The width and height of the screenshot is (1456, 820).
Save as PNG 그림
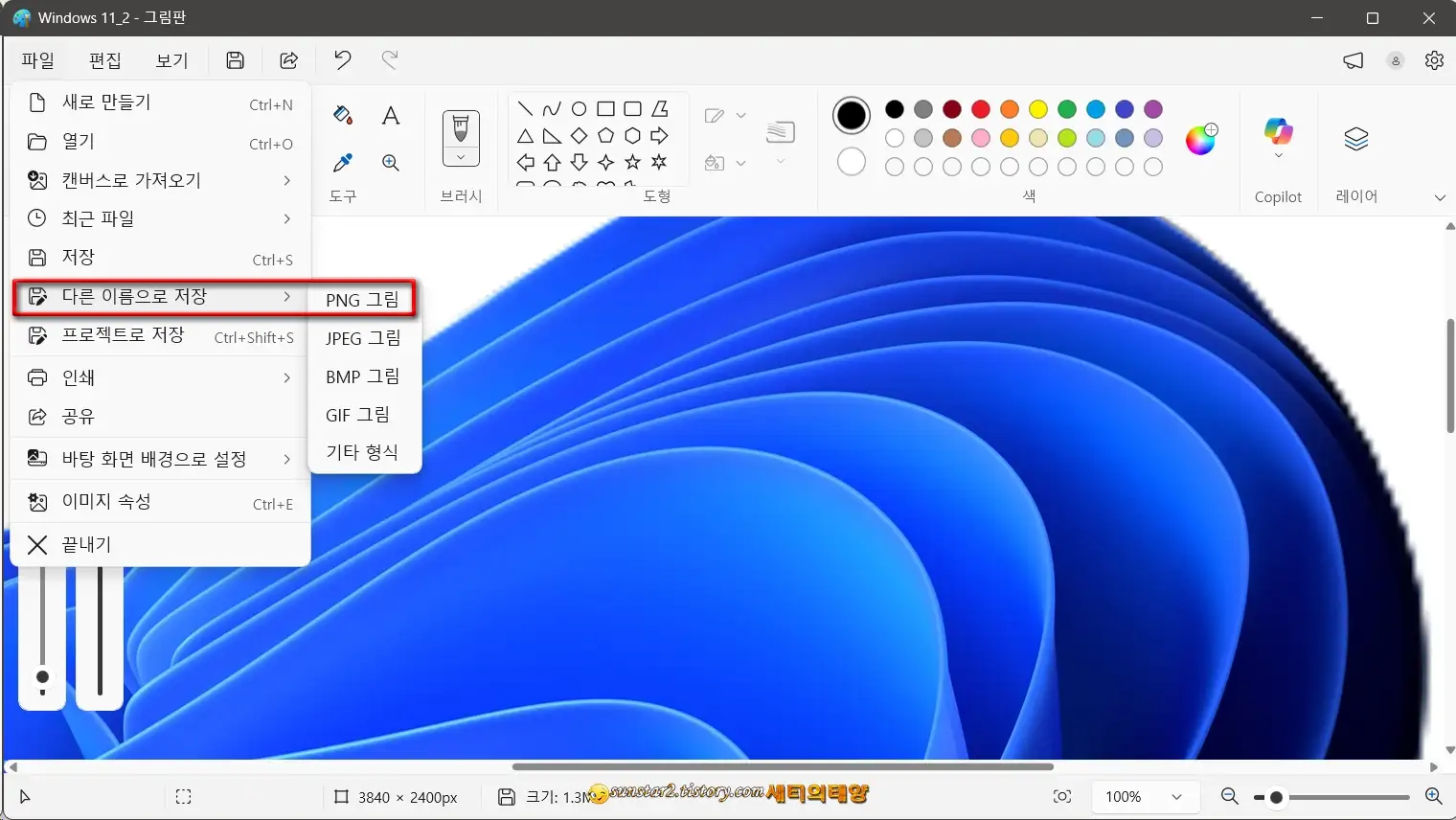pyautogui.click(x=364, y=300)
